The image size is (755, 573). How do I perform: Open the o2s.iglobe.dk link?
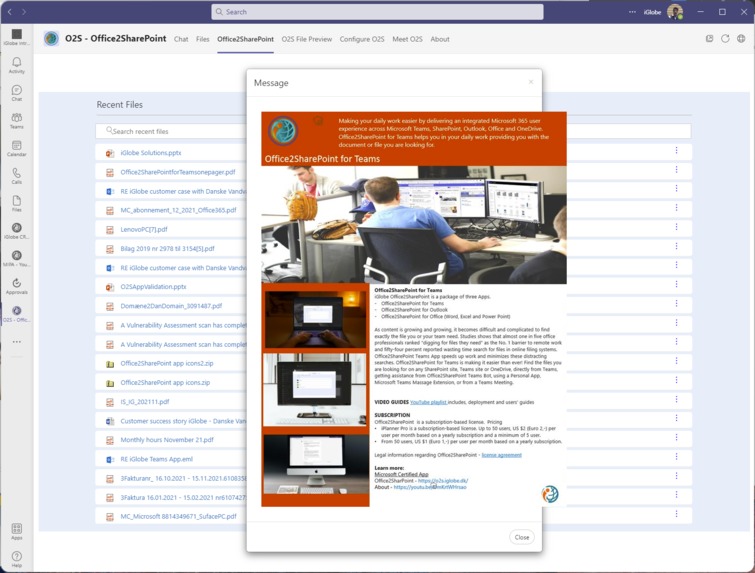[x=443, y=481]
